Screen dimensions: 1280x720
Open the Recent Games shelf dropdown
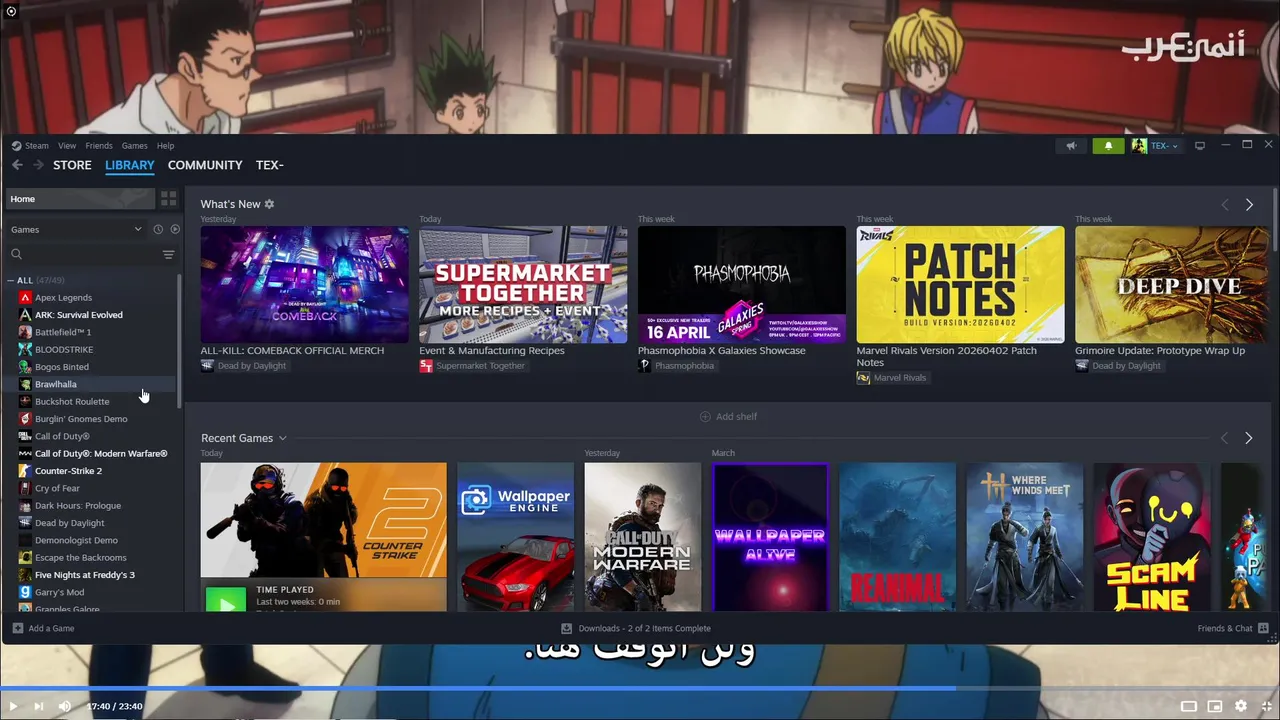(283, 438)
